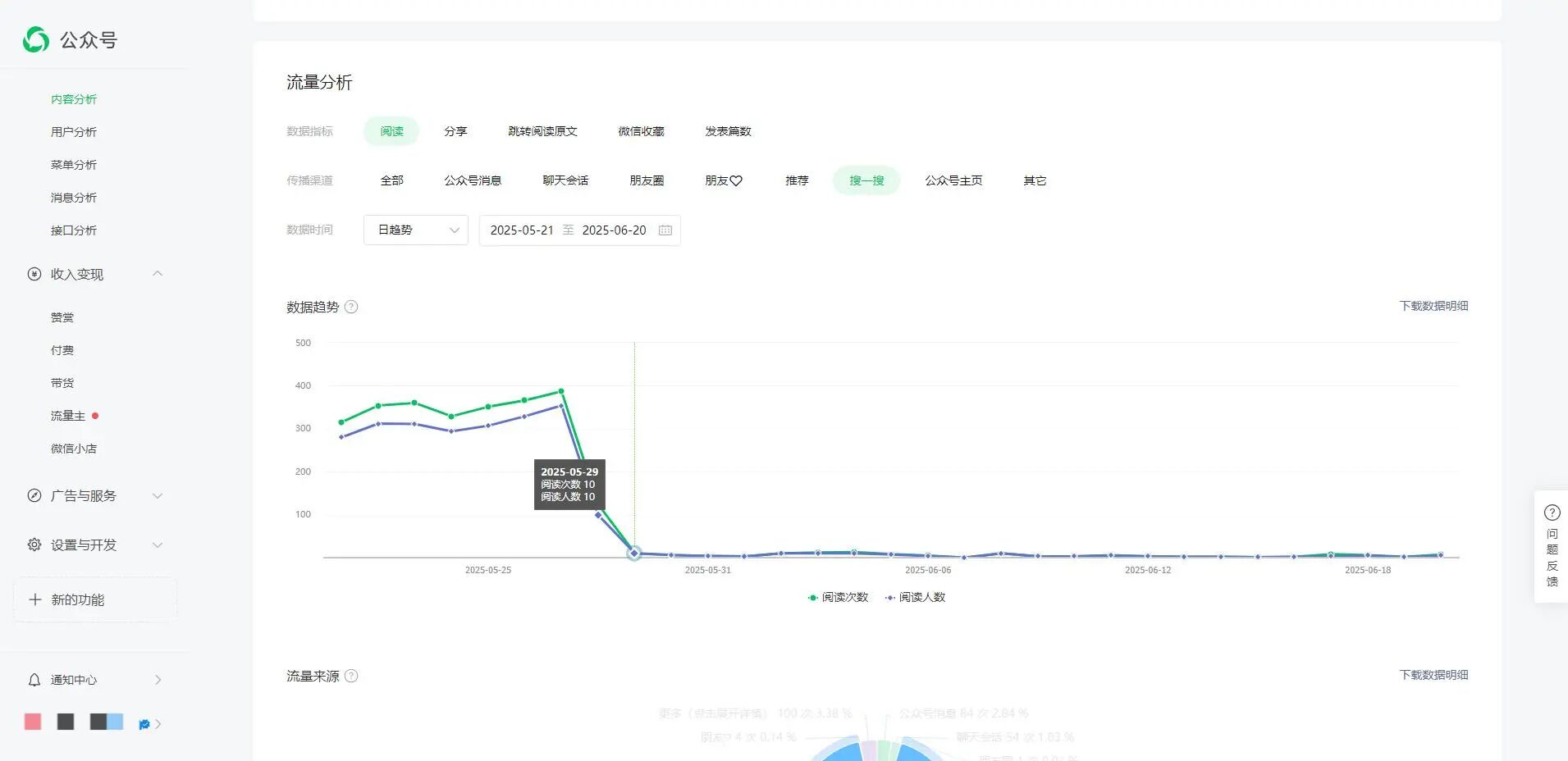Select the 搜一搜 channel filter
The width and height of the screenshot is (1568, 761).
tap(866, 180)
